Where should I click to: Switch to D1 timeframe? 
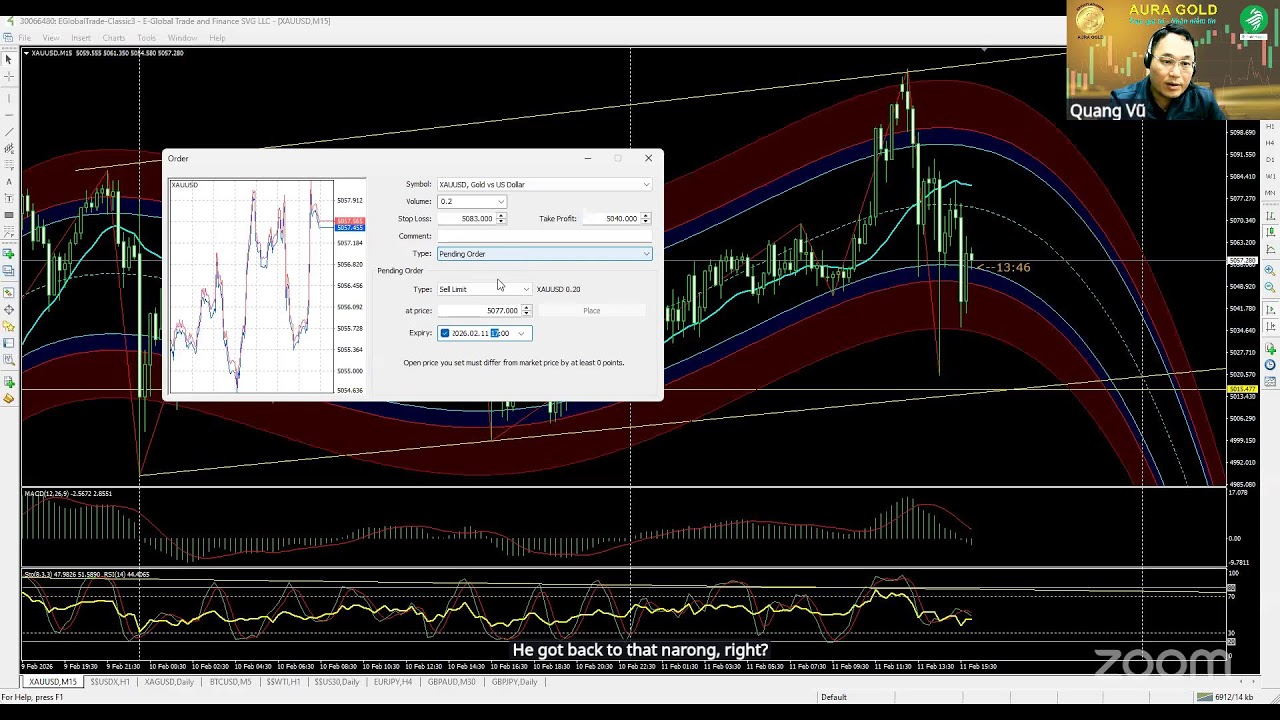coord(1271,160)
